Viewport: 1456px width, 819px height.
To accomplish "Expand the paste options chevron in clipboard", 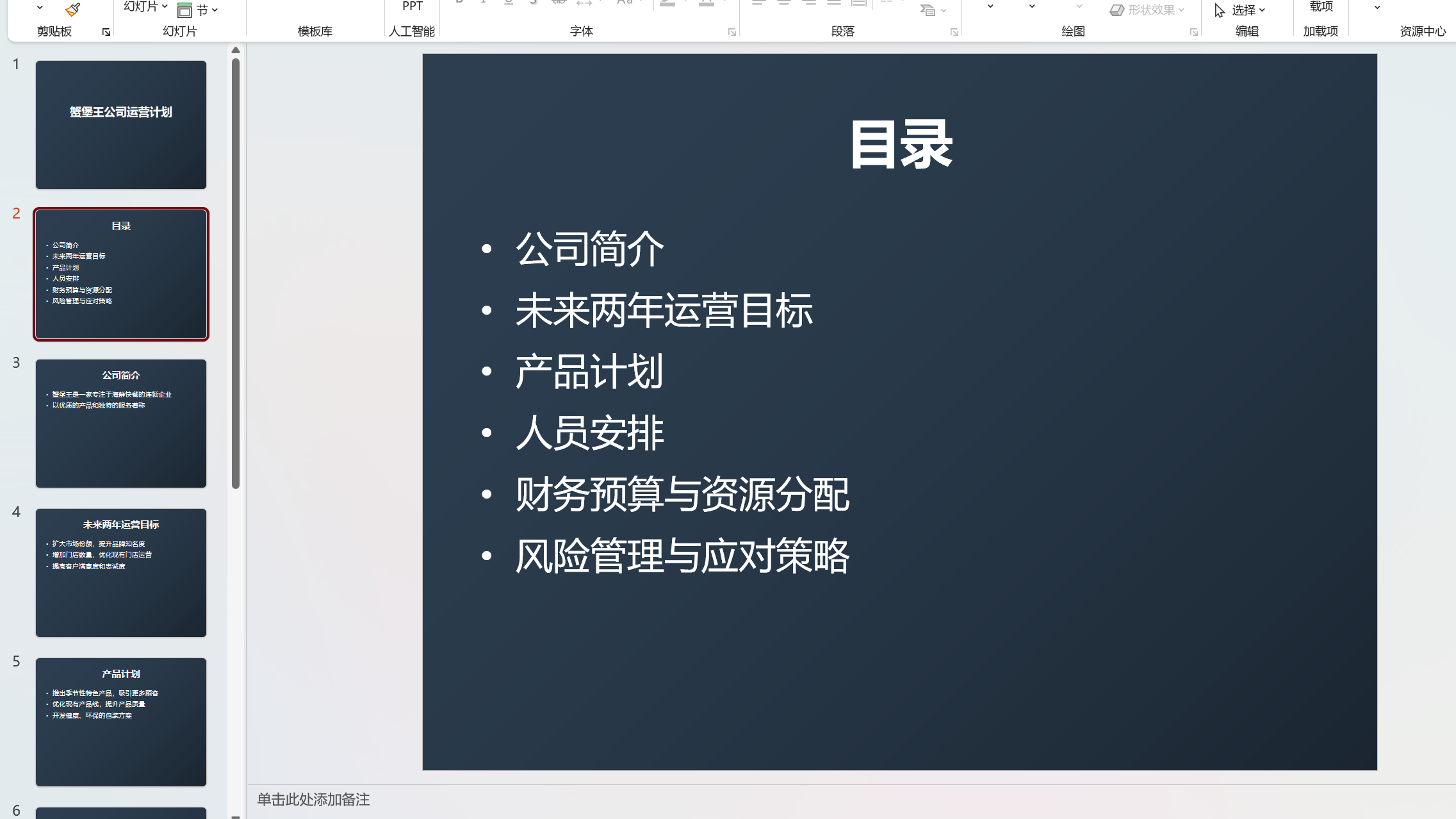I will pyautogui.click(x=40, y=8).
